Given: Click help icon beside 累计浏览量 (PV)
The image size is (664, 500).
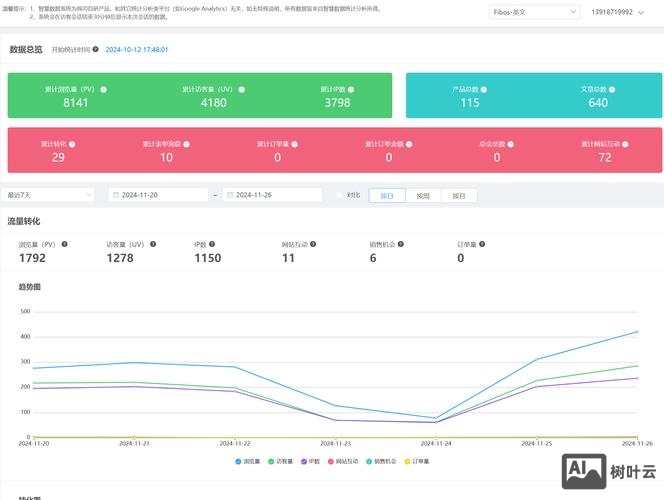Looking at the screenshot, I should 104,89.
